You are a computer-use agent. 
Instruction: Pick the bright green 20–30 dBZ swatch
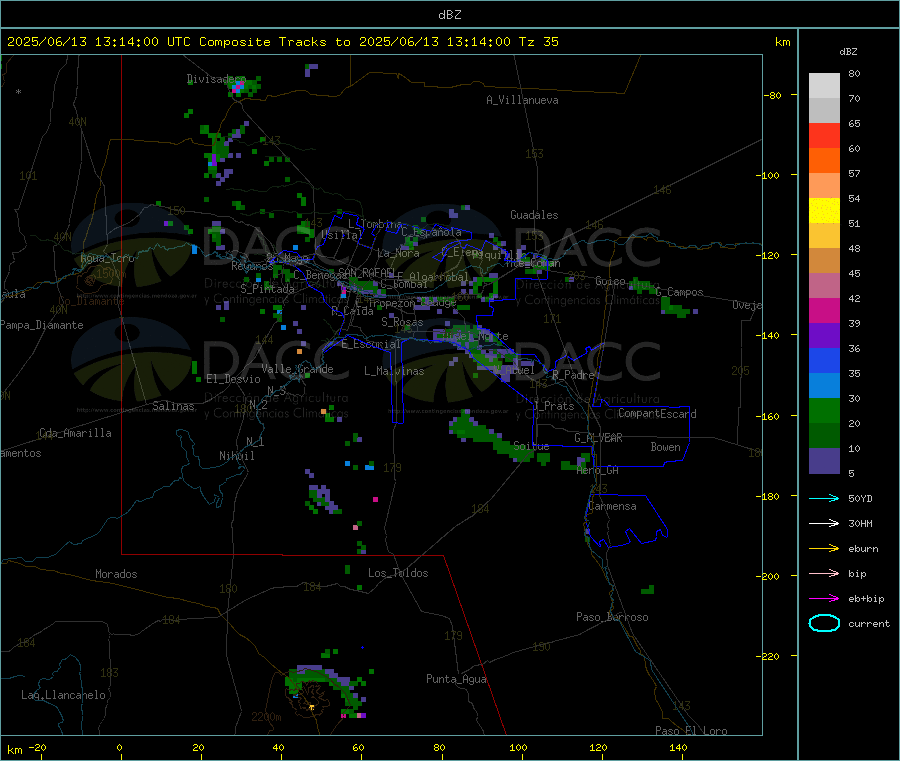(x=824, y=410)
